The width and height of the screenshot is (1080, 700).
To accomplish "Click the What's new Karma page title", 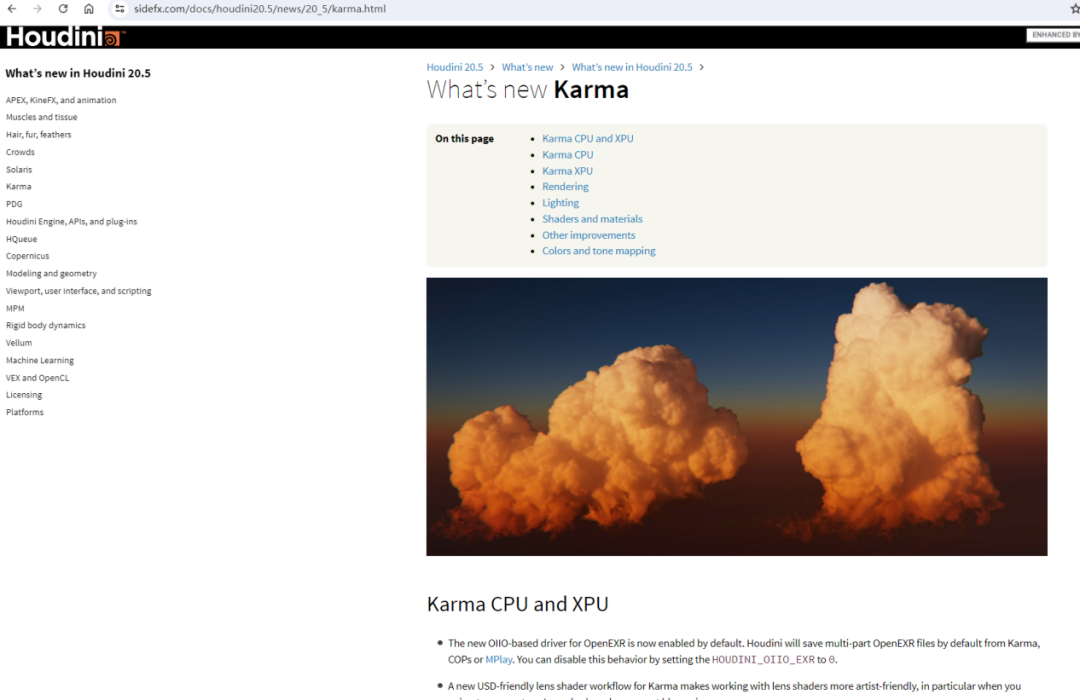I will pyautogui.click(x=528, y=90).
